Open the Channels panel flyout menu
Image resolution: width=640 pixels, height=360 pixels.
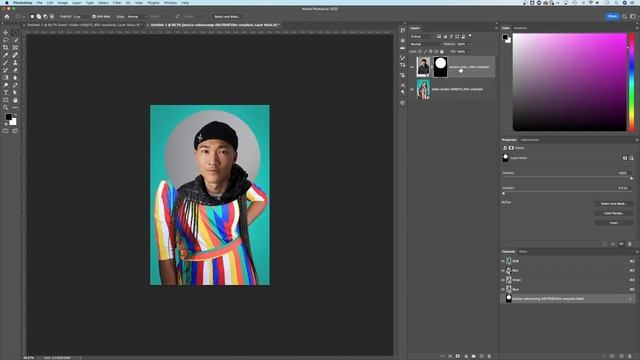click(x=637, y=251)
